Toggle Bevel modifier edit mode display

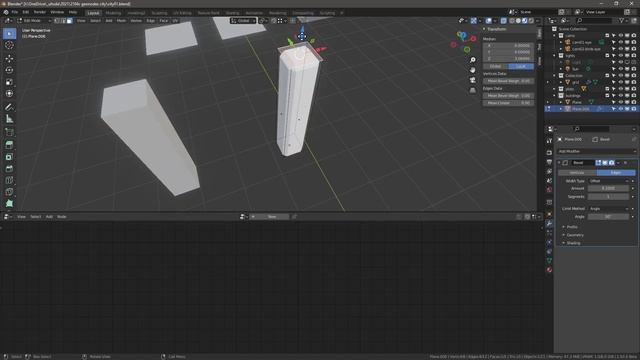point(598,163)
